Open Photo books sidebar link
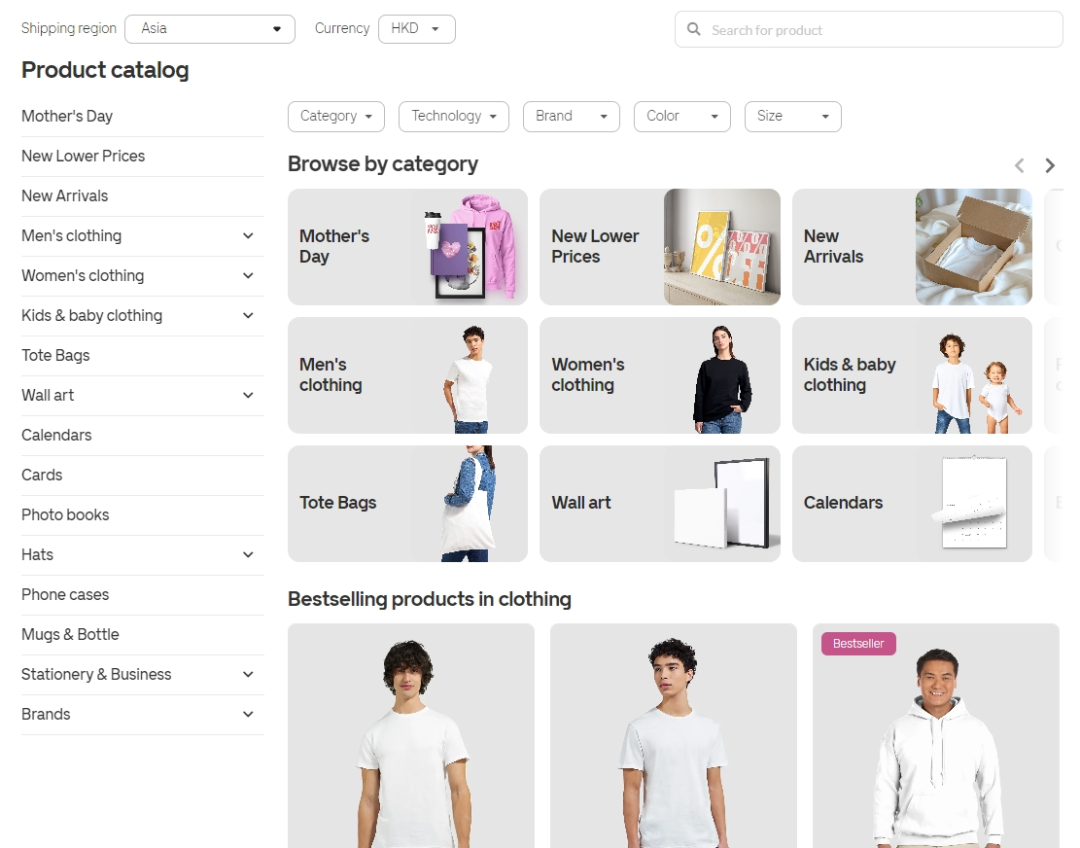This screenshot has width=1080, height=848. click(x=65, y=515)
